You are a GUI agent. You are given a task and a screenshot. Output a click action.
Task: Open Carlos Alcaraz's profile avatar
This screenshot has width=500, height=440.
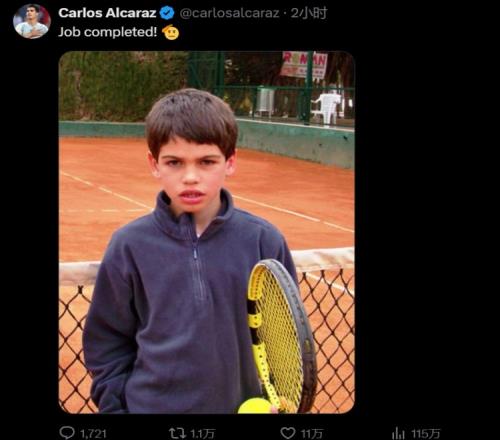32,21
